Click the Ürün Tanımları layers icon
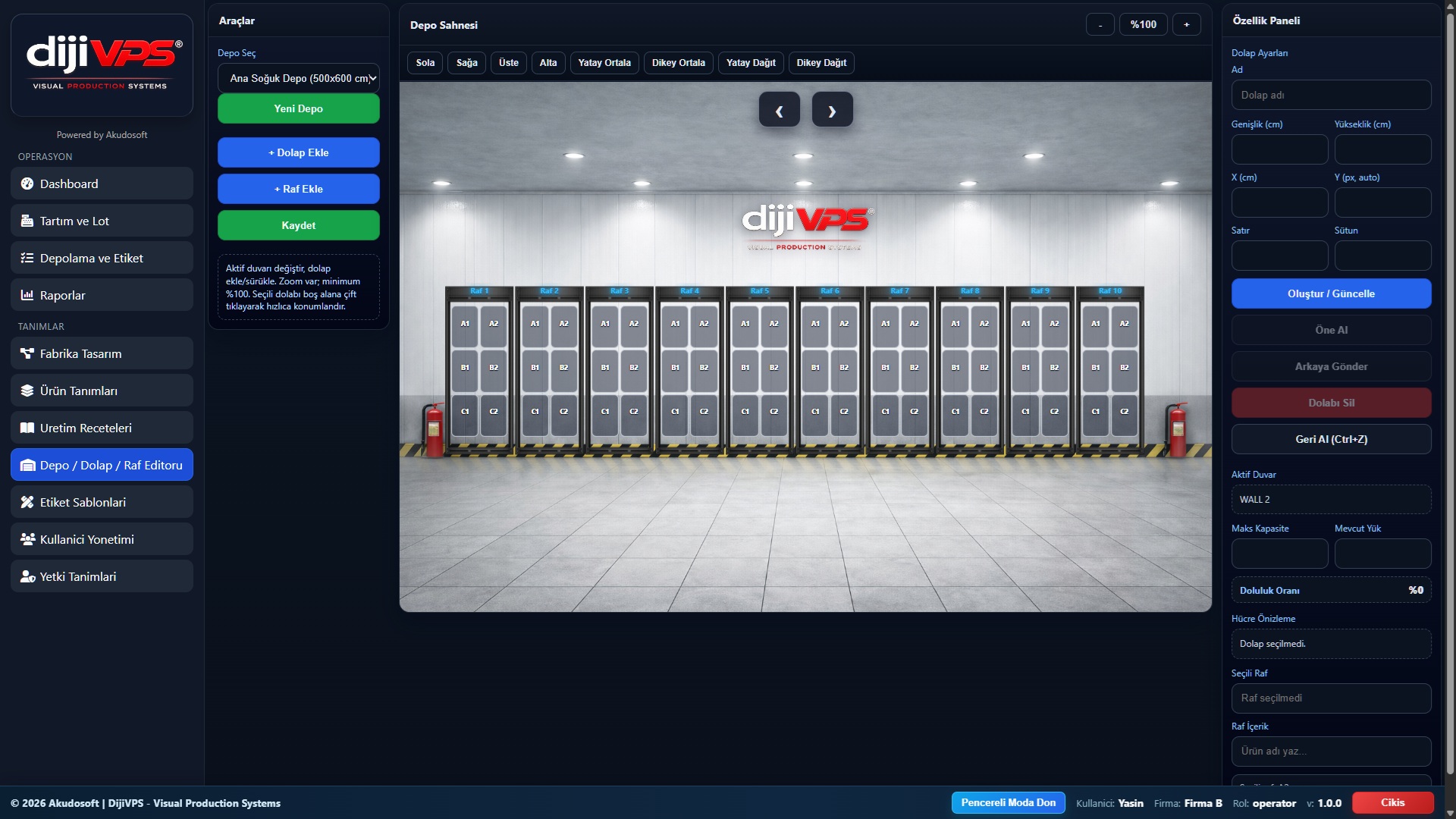The height and width of the screenshot is (819, 1456). point(27,391)
